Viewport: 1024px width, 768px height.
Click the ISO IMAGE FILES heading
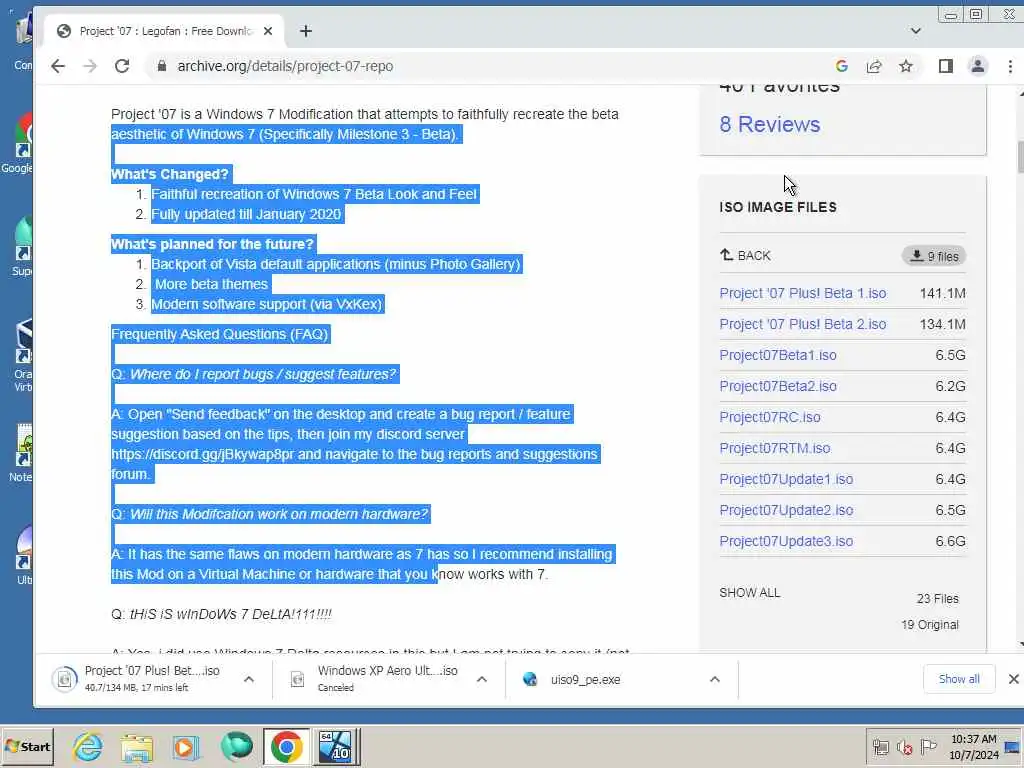point(778,207)
